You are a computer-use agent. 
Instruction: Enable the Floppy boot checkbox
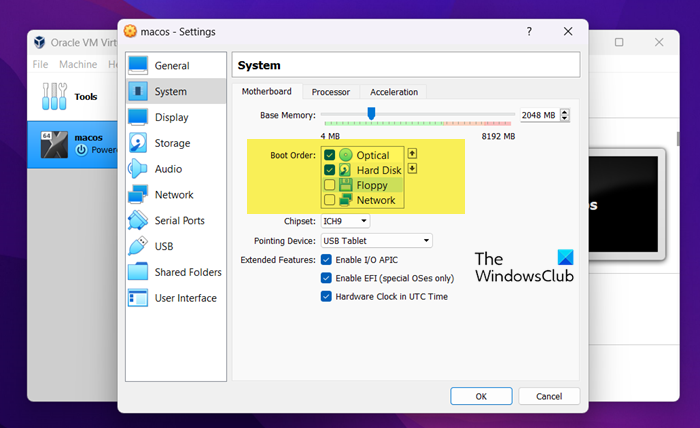329,185
